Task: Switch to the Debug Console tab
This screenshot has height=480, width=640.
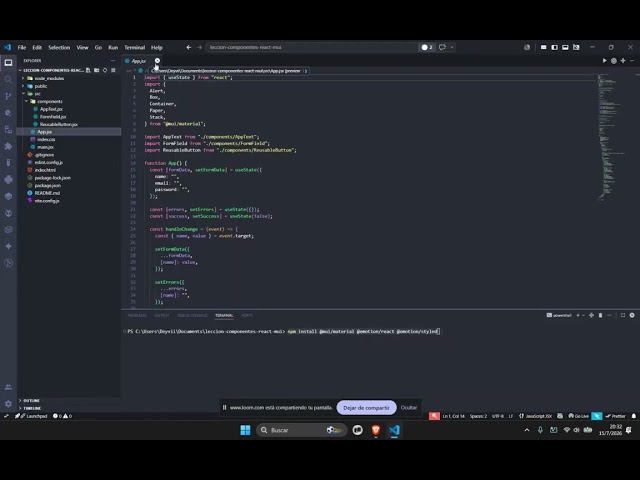Action: click(192, 316)
